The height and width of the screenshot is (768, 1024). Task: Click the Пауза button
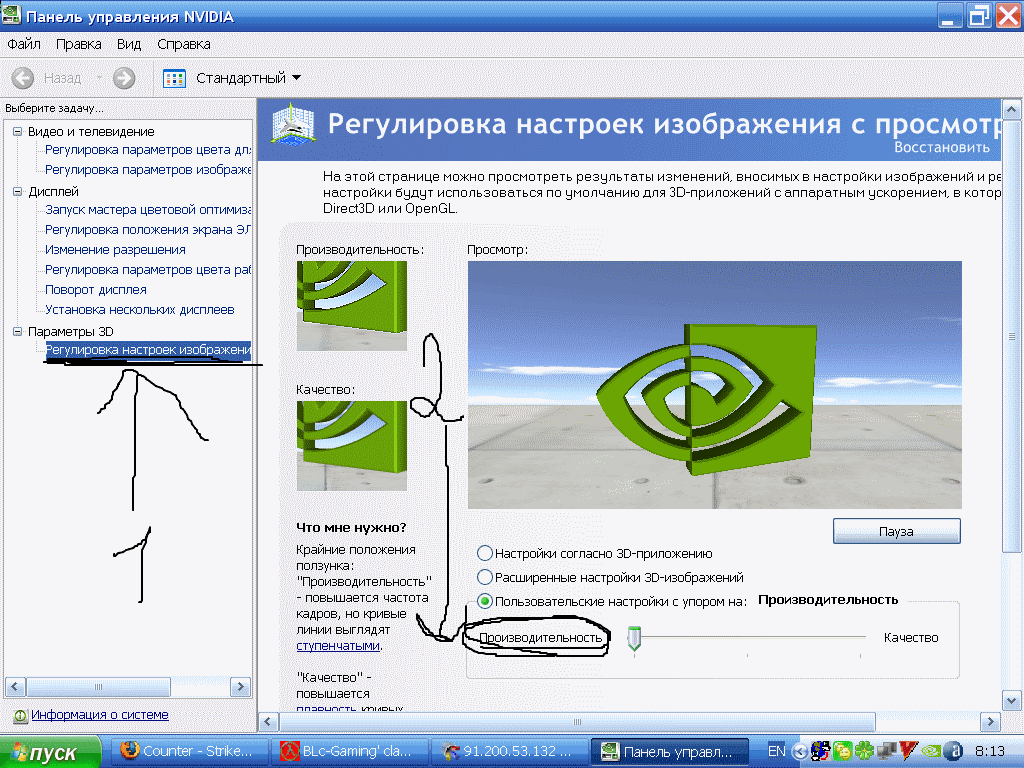point(897,531)
